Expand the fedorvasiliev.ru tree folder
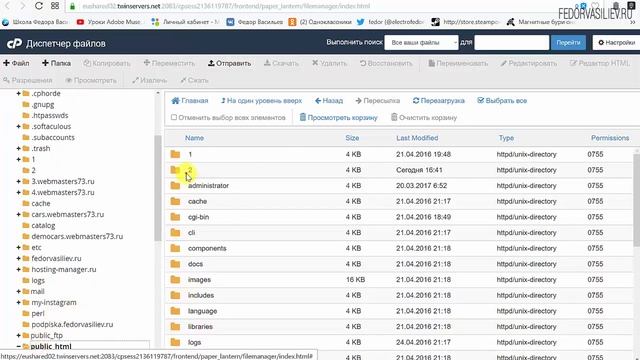 coord(18,258)
